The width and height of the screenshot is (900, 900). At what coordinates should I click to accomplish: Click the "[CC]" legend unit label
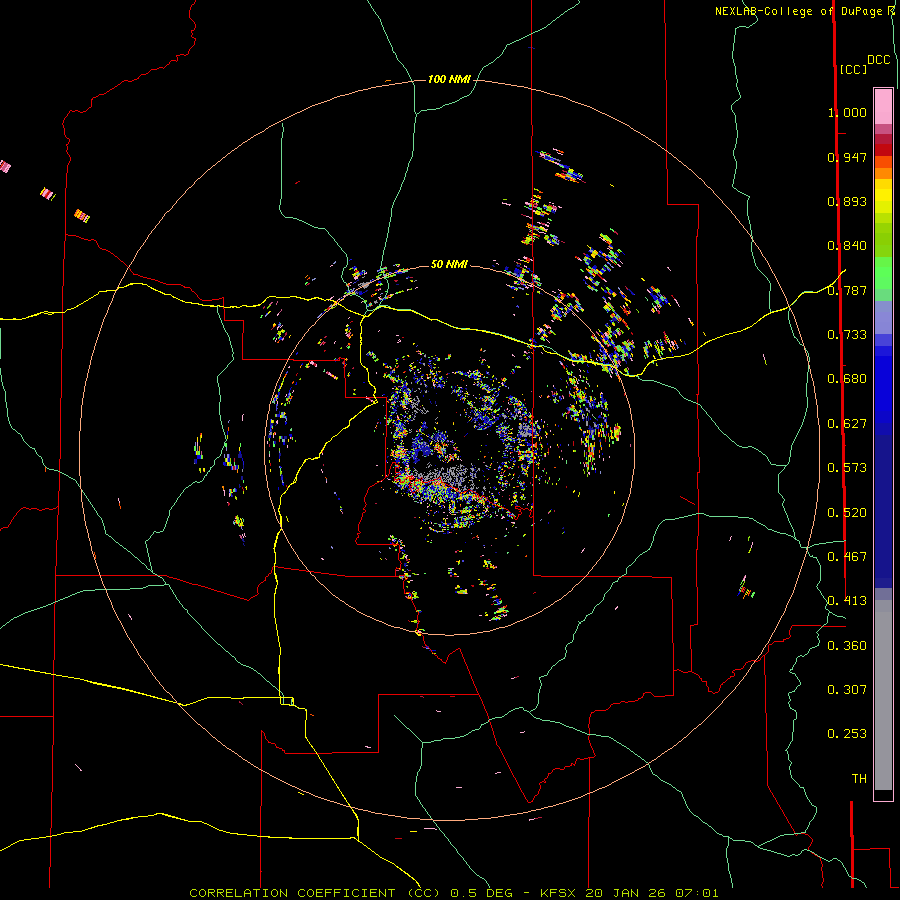pyautogui.click(x=854, y=69)
